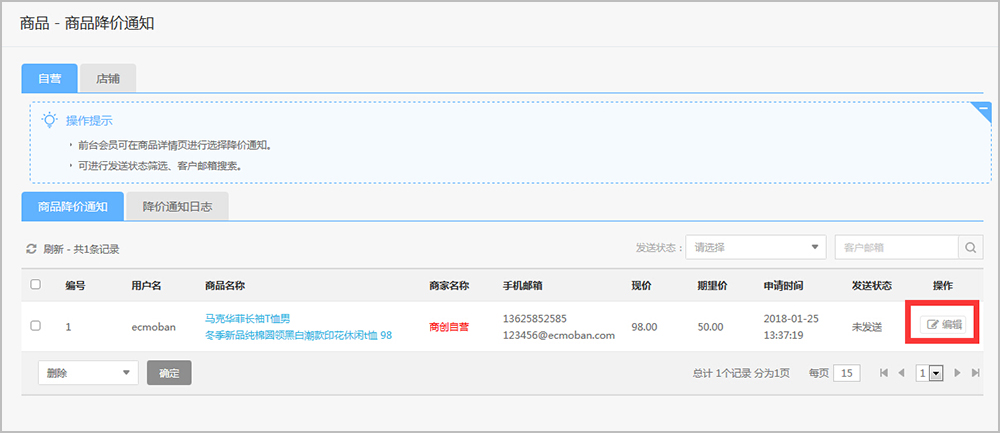Click the 编辑 edit button in row 1

(x=943, y=325)
